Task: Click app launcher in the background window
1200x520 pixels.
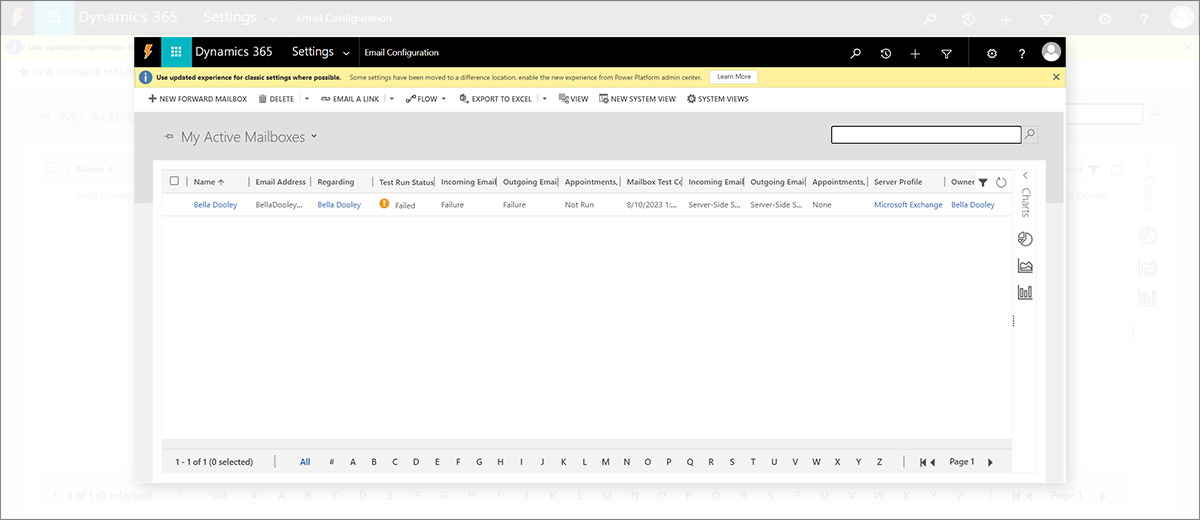Action: (54, 18)
